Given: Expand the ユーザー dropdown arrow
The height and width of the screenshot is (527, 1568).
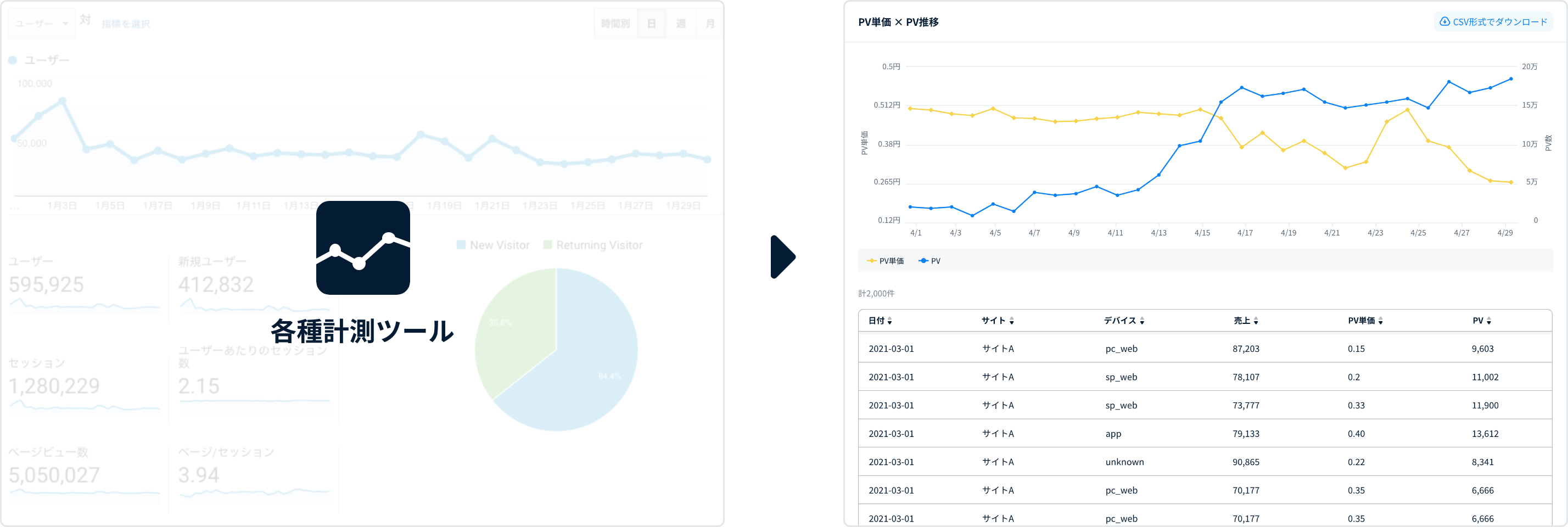Looking at the screenshot, I should [65, 23].
